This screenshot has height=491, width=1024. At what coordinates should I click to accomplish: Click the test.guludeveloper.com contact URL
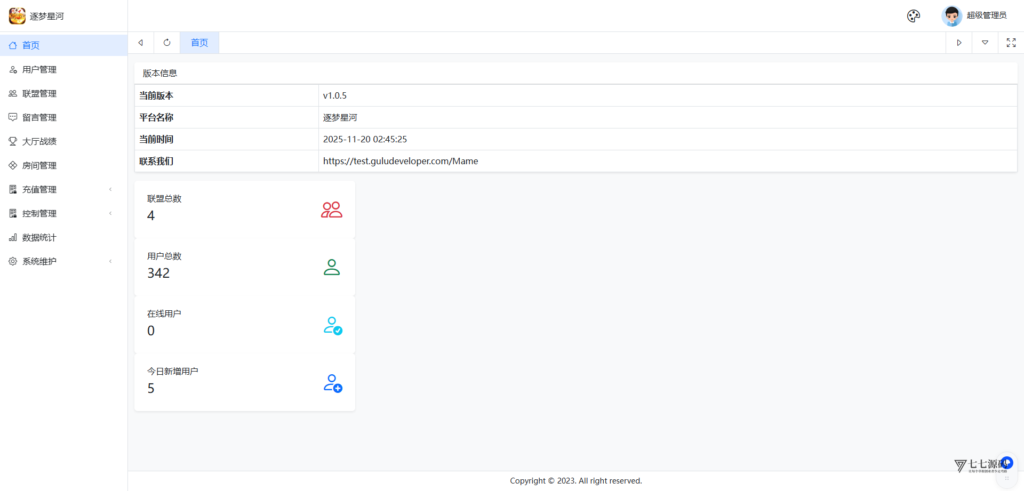click(400, 161)
